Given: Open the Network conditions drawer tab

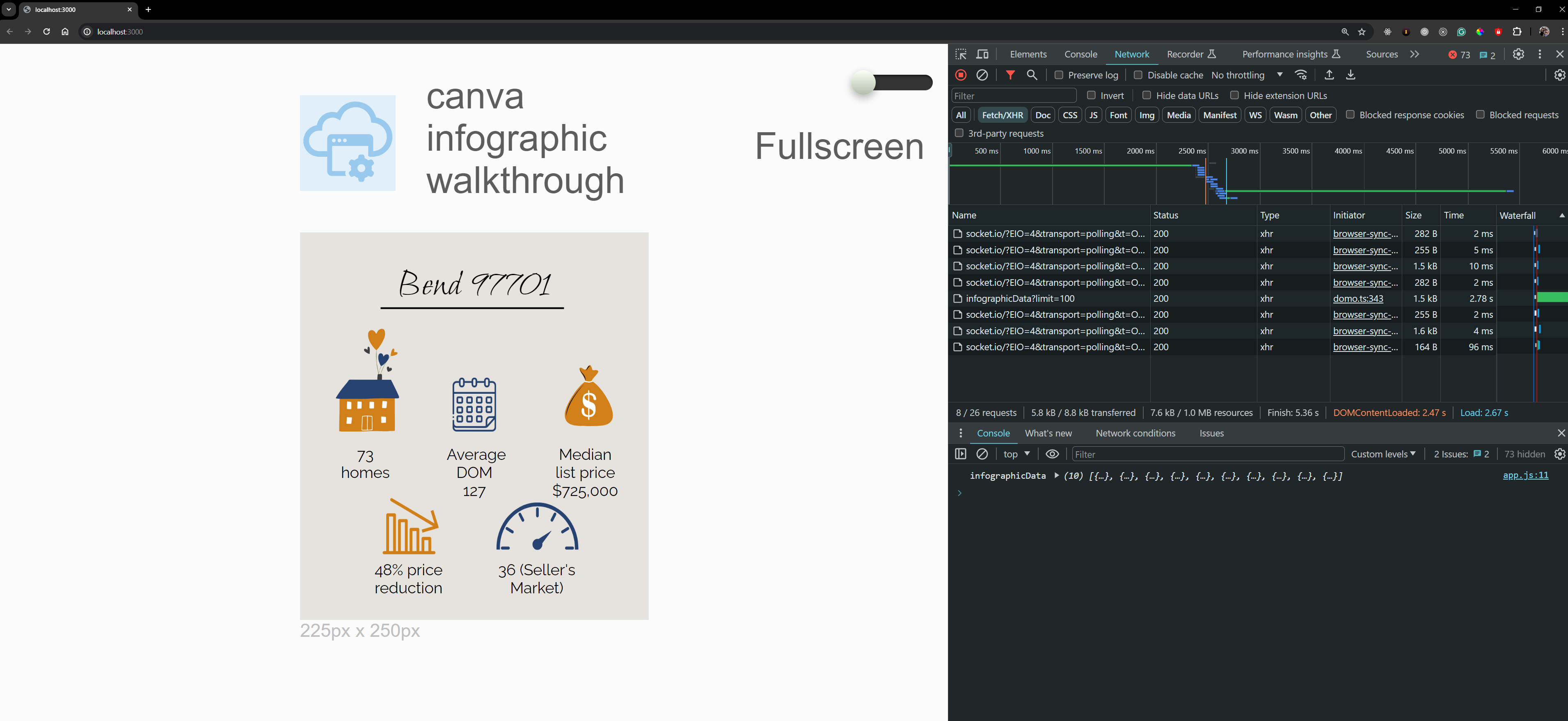Looking at the screenshot, I should pyautogui.click(x=1135, y=433).
